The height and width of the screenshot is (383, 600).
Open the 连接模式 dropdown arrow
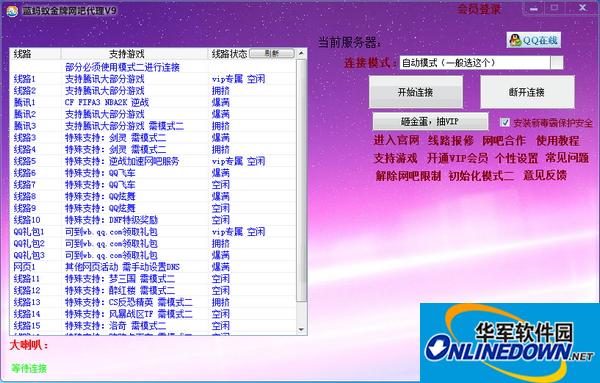click(557, 63)
